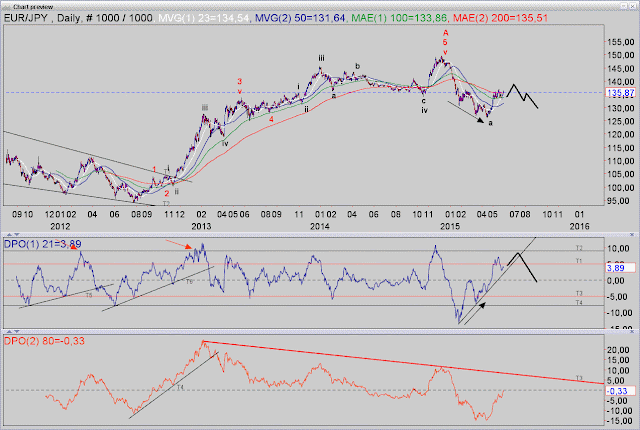Click the red wave label '2' on the price chart

click(x=167, y=193)
